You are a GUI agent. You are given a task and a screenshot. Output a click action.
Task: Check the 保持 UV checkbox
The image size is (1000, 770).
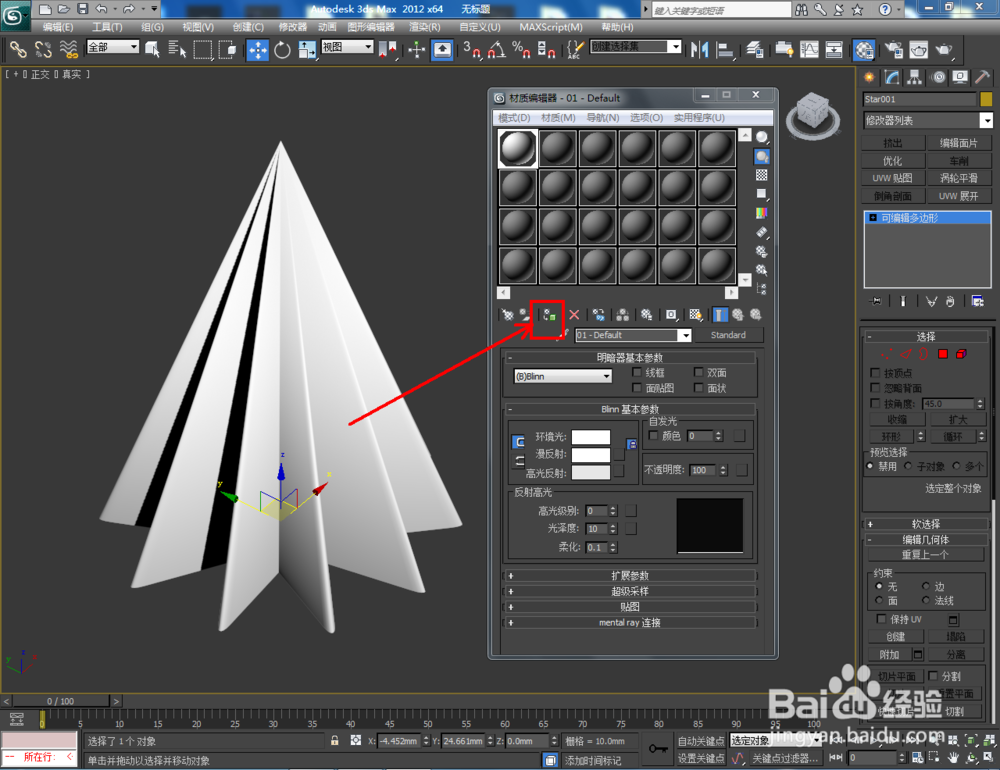(x=881, y=619)
